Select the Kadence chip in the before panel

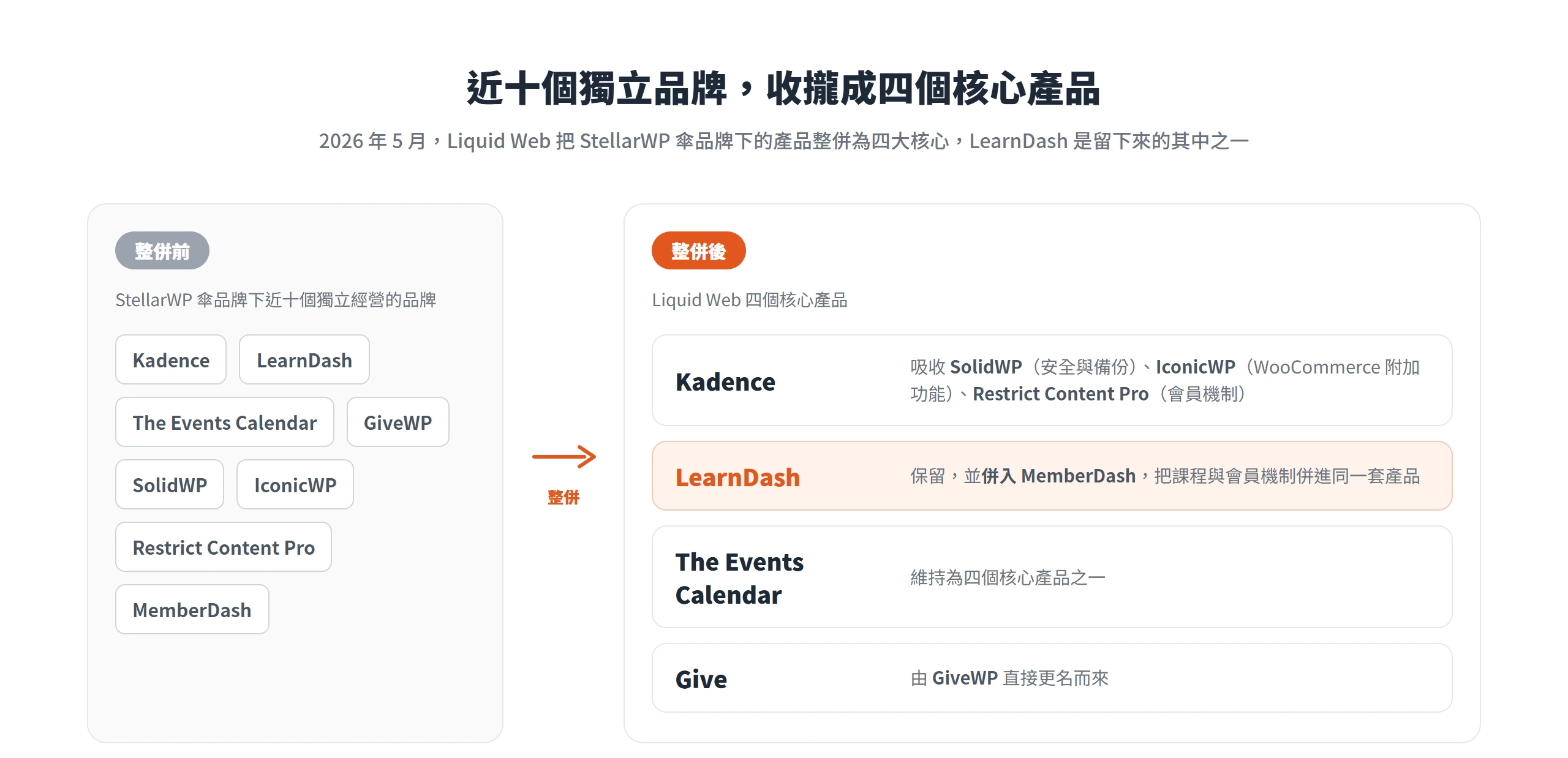(171, 359)
